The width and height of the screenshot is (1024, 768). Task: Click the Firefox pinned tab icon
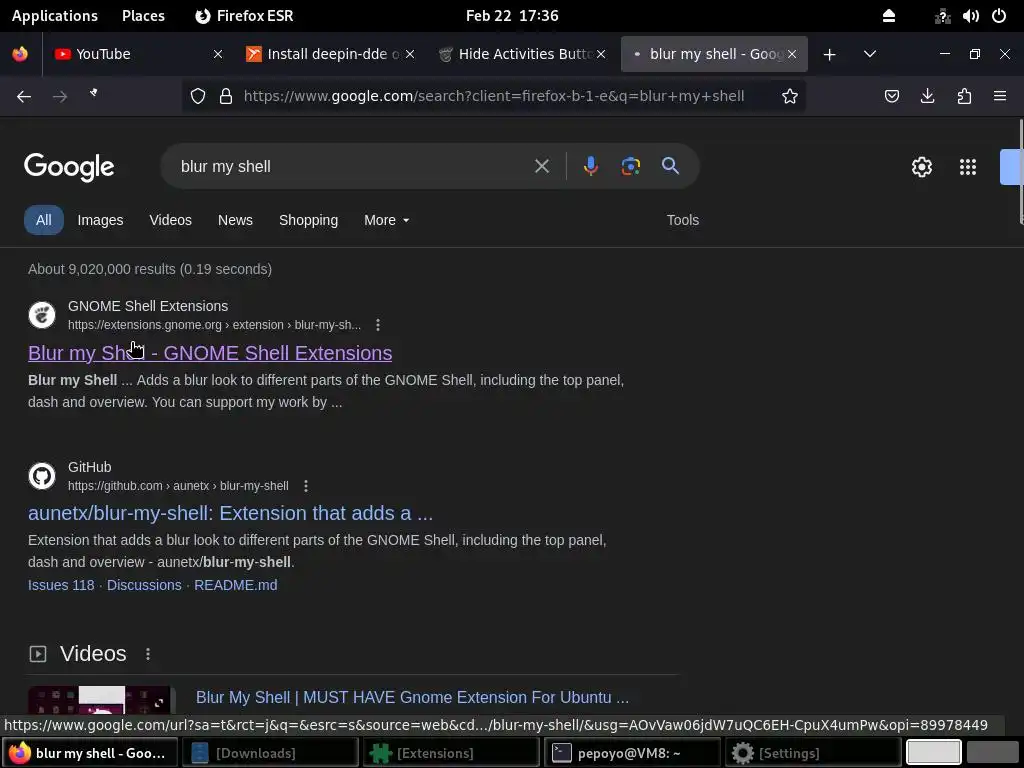(x=20, y=54)
